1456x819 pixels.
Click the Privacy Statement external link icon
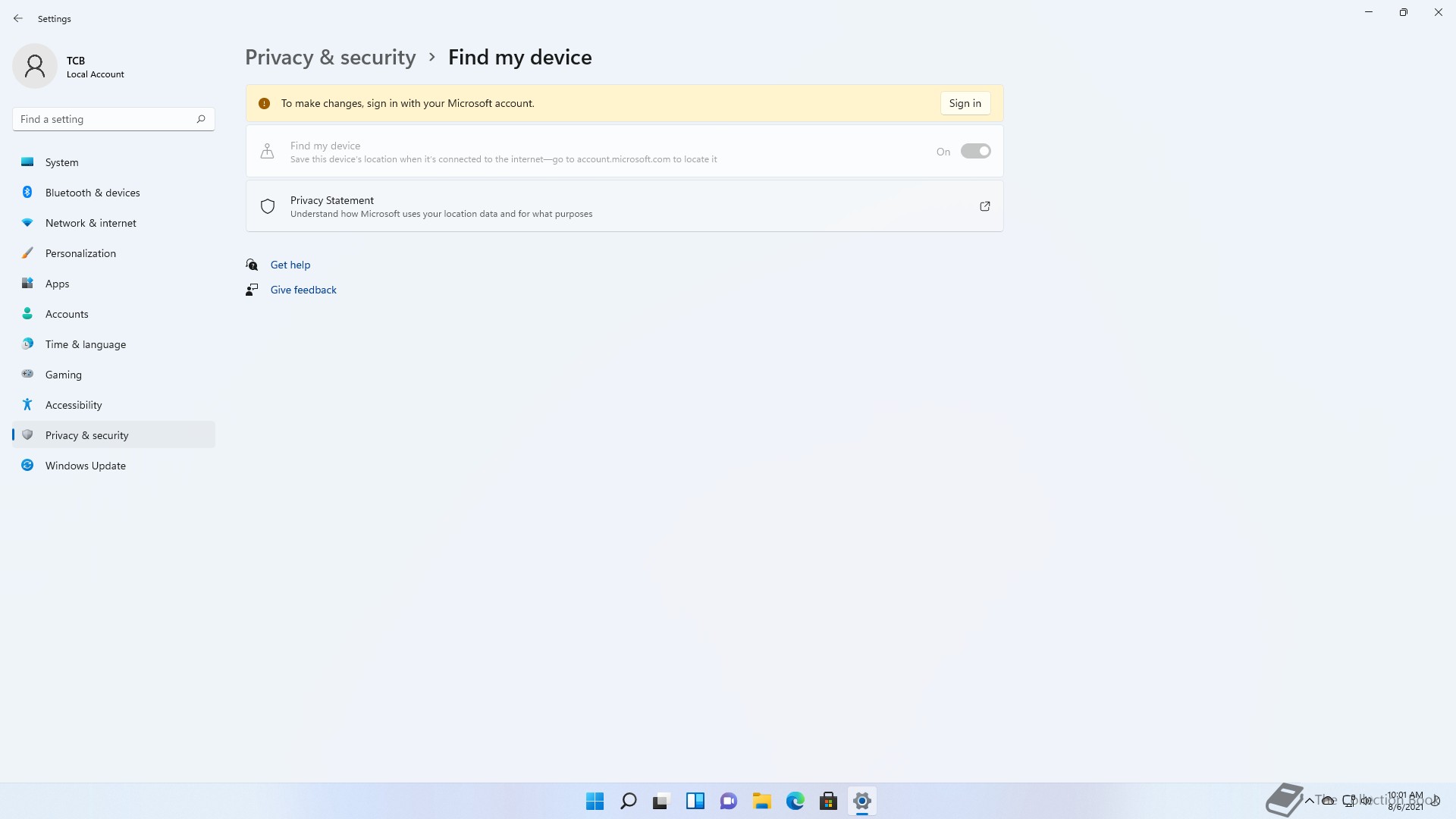point(984,206)
